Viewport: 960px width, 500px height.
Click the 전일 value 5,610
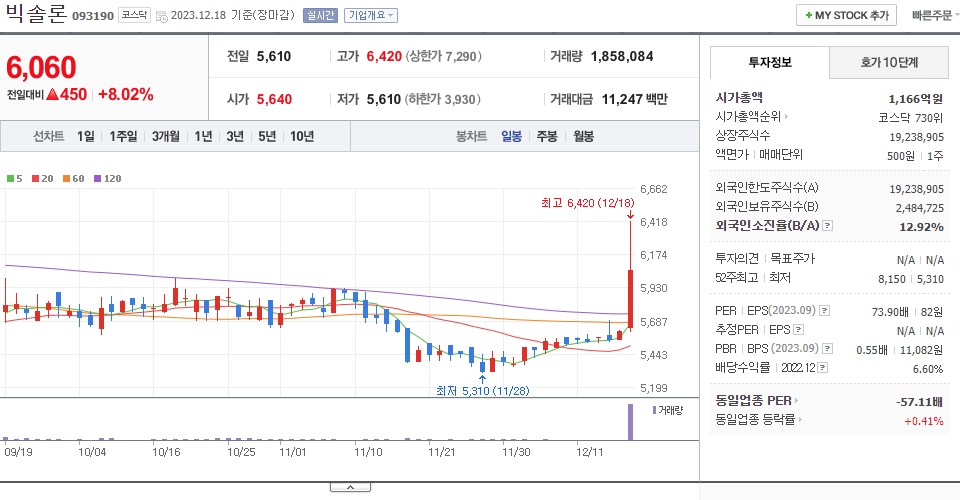pyautogui.click(x=274, y=56)
